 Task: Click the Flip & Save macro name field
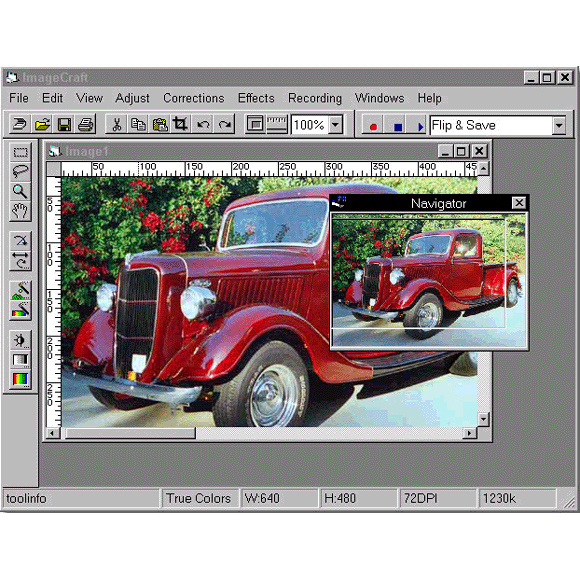pyautogui.click(x=491, y=125)
